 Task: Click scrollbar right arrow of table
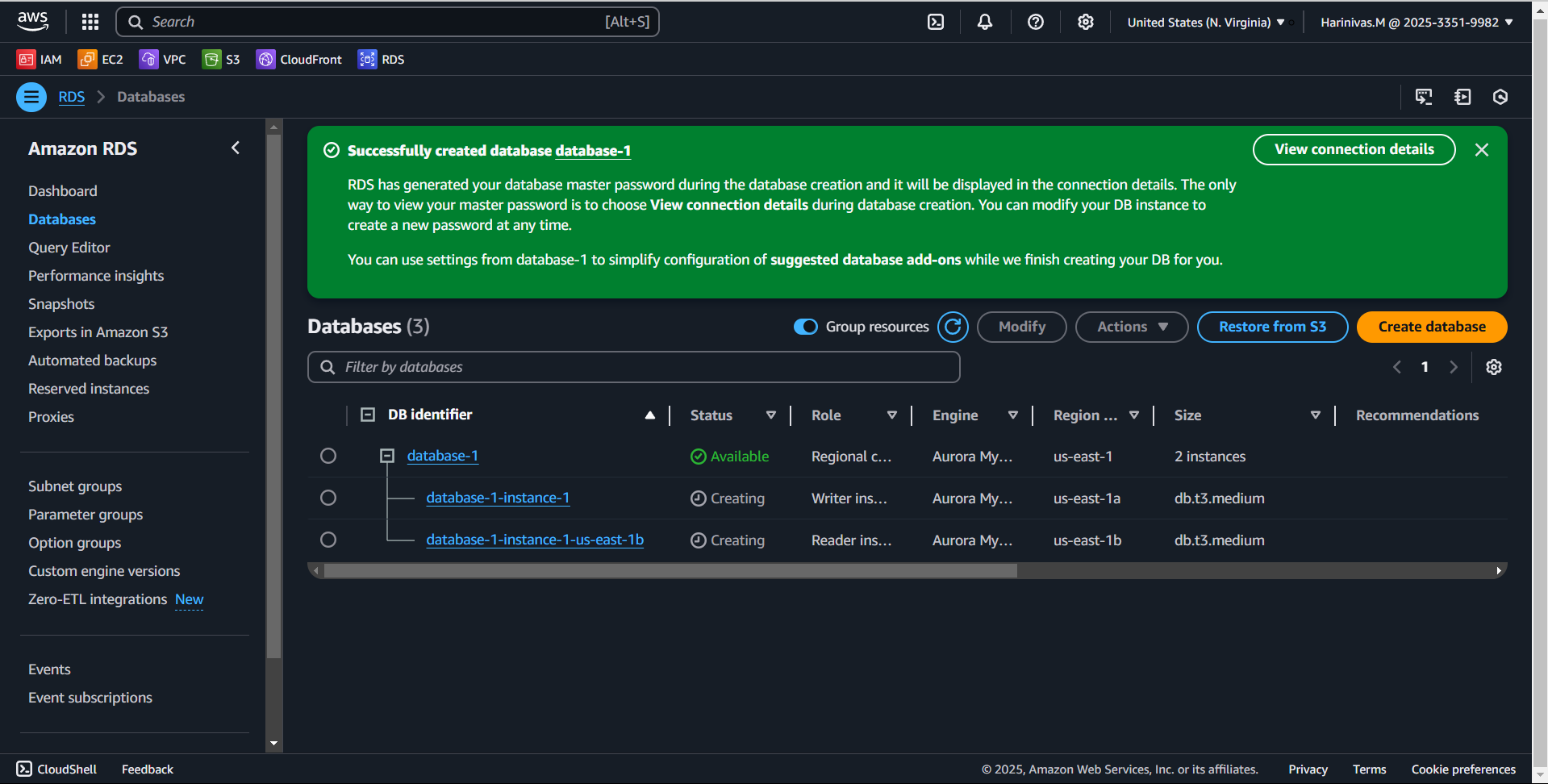coord(1499,571)
